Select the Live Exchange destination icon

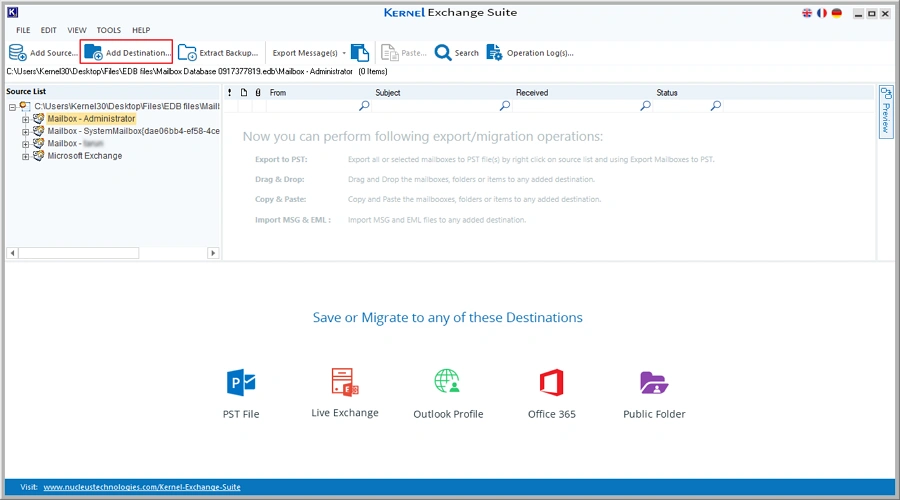point(345,381)
